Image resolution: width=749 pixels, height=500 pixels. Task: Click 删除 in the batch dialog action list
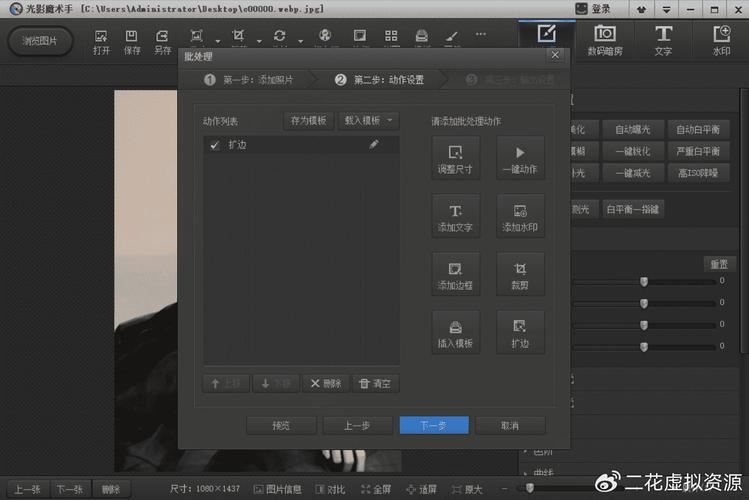[325, 383]
